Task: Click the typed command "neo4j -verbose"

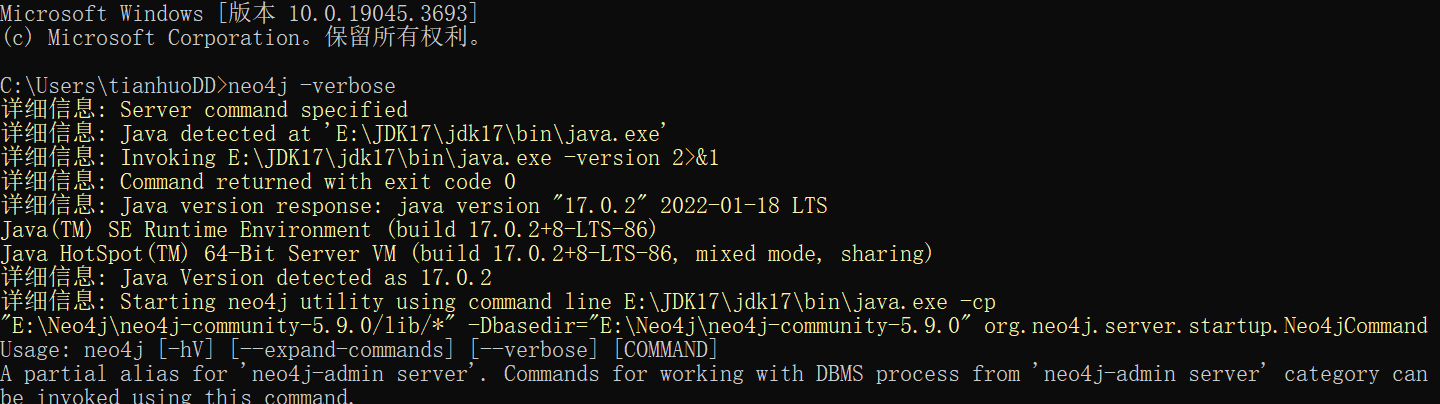Action: (x=312, y=86)
